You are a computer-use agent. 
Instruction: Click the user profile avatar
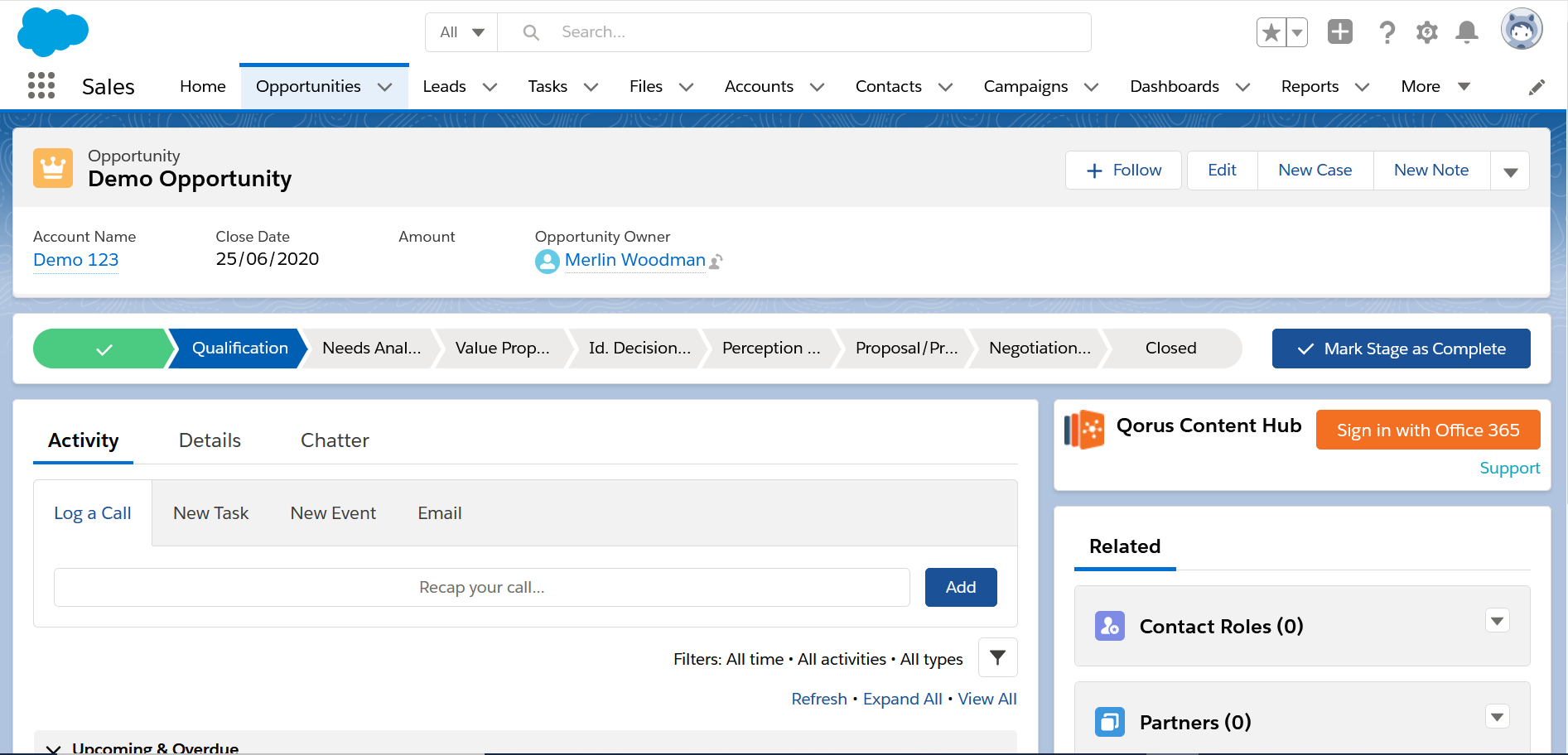pyautogui.click(x=1521, y=31)
